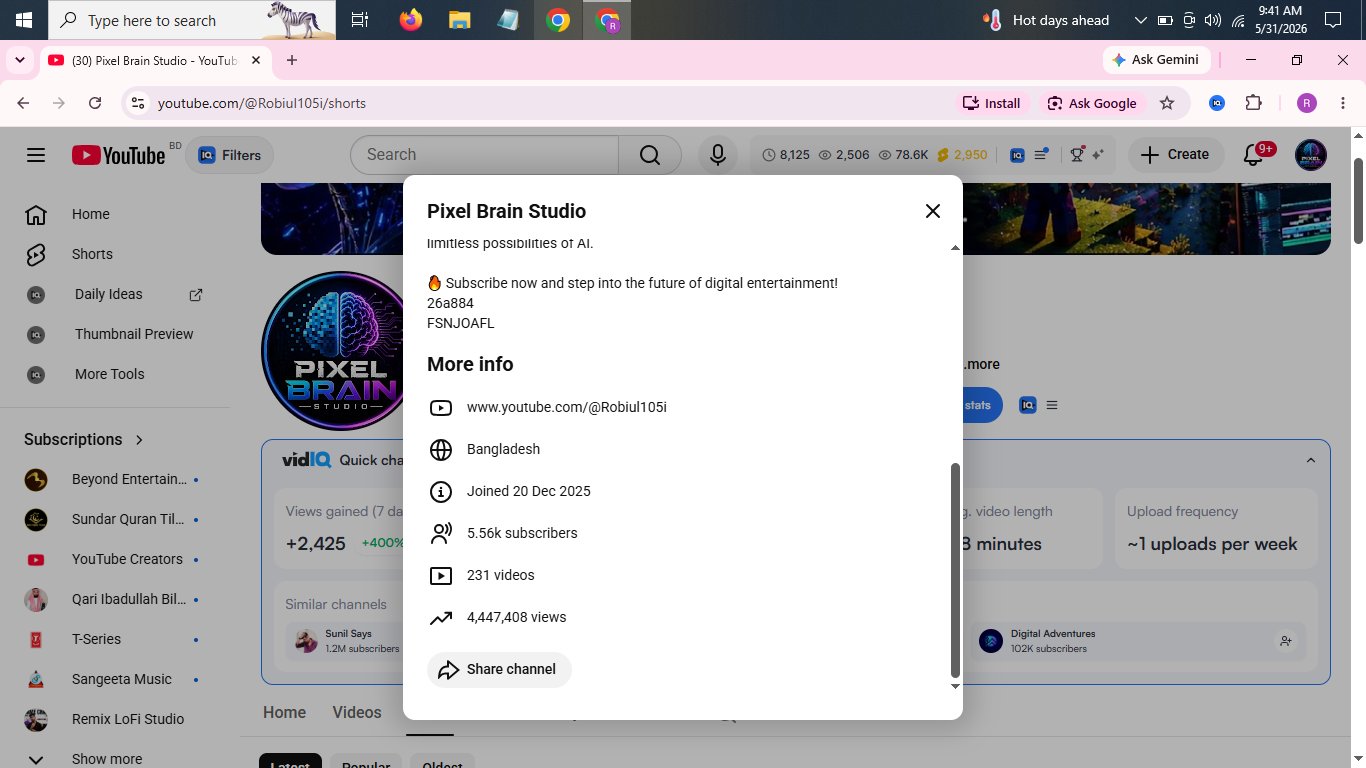Viewport: 1366px width, 768px height.
Task: Click the vidIQ trophy icon in header
Action: (1077, 155)
